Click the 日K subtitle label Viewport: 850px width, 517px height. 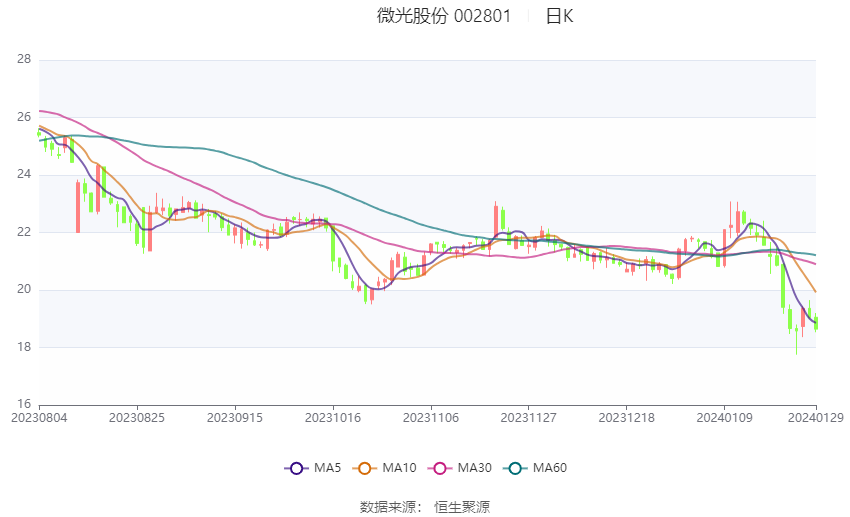(559, 16)
